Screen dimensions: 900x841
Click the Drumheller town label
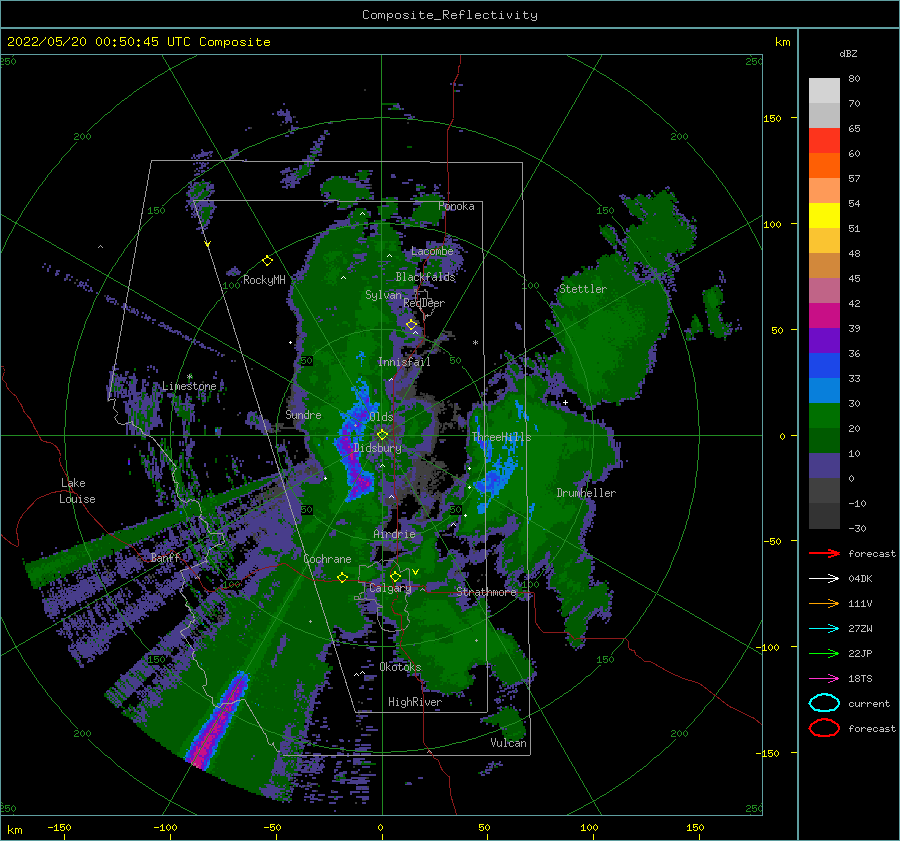[x=586, y=493]
